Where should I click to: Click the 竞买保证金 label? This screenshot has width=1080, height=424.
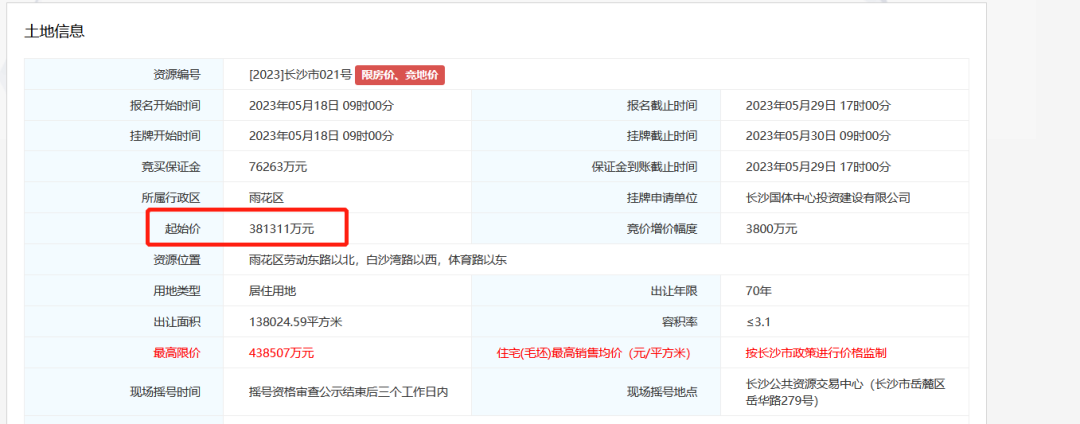point(171,167)
